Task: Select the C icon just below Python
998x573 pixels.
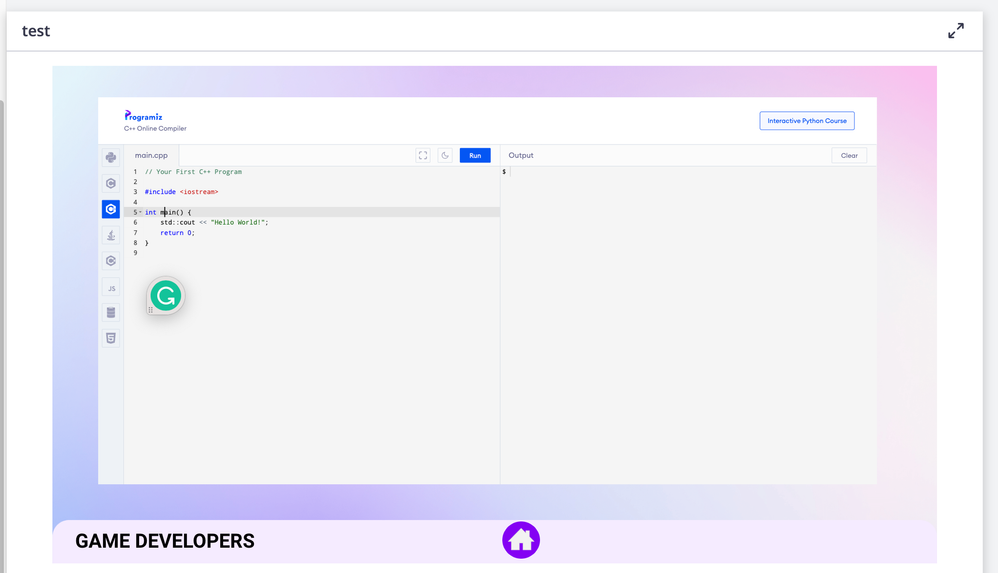Action: pyautogui.click(x=111, y=183)
